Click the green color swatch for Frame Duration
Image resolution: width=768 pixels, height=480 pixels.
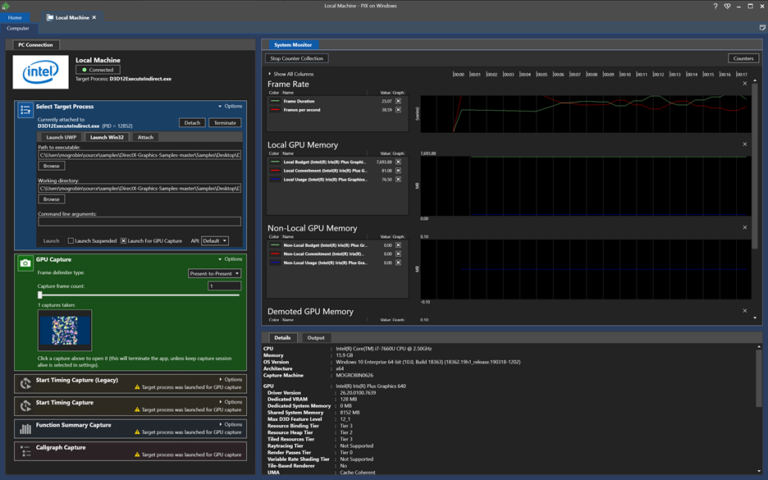[x=275, y=101]
